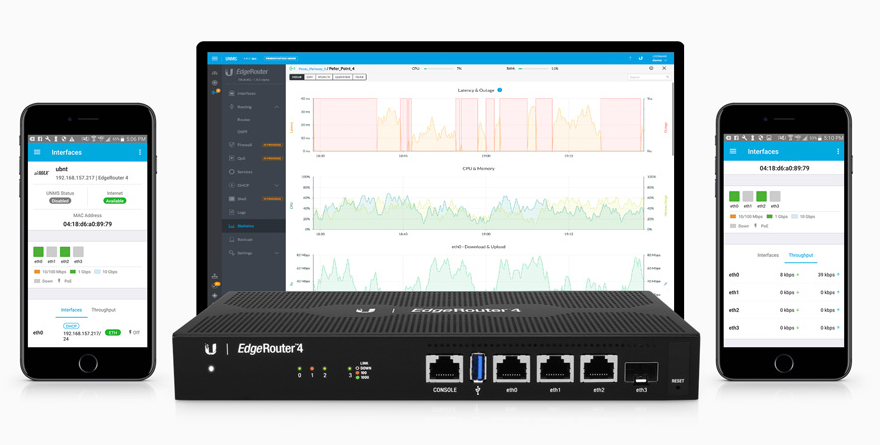This screenshot has width=880, height=445.
Task: Click the info icon beside Latency & Outage
Action: point(499,90)
